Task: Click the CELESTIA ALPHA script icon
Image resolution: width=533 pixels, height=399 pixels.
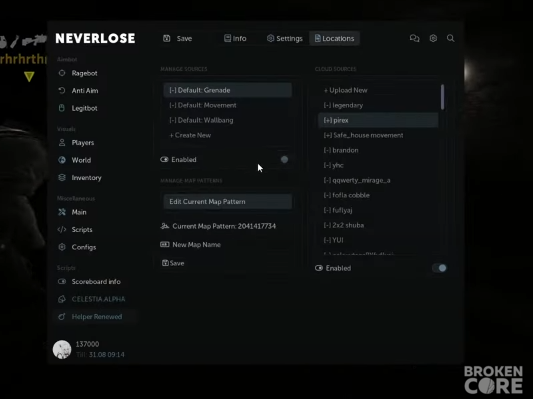Action: click(x=62, y=299)
